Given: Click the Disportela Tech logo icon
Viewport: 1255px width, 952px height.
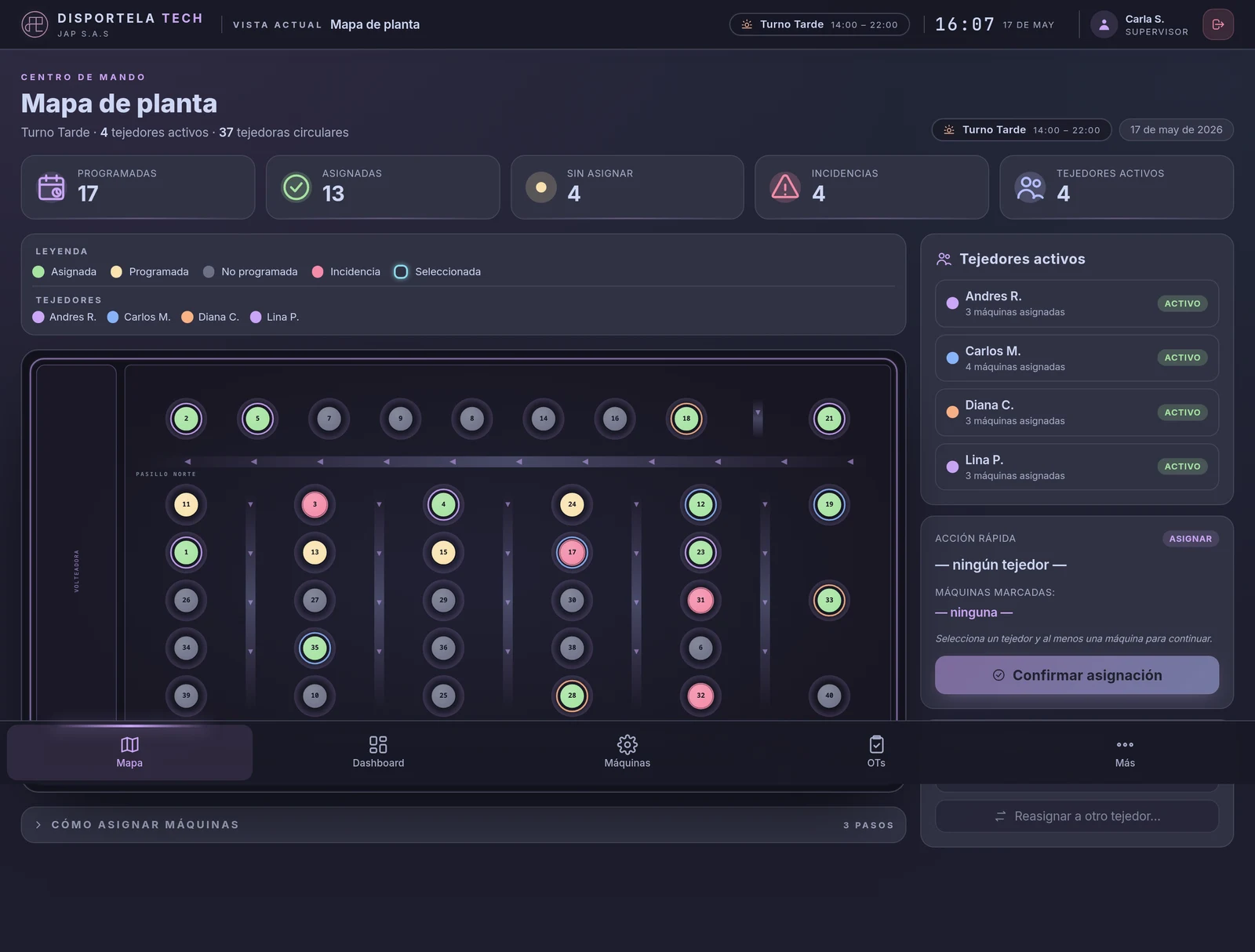Looking at the screenshot, I should click(35, 24).
